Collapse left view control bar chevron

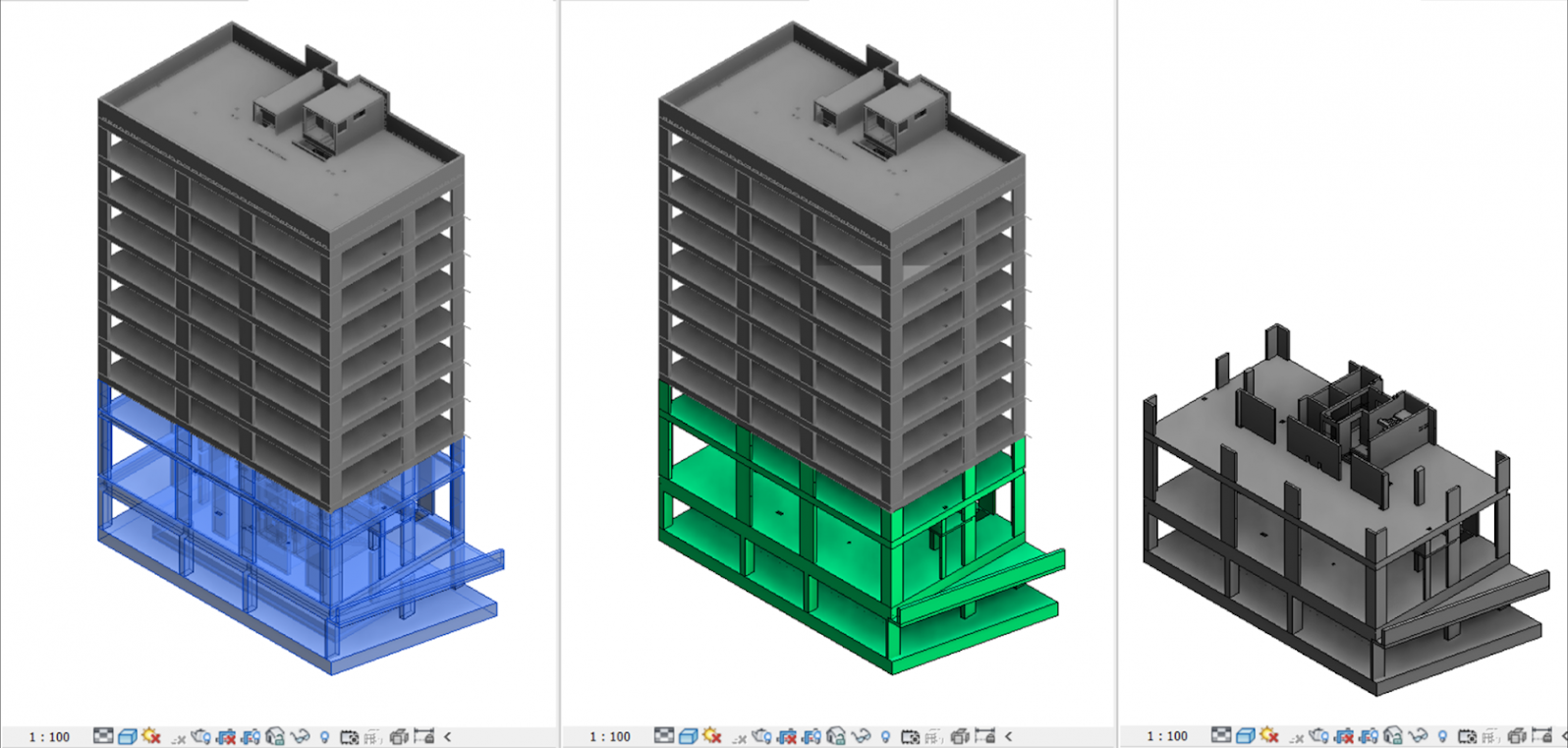point(448,736)
